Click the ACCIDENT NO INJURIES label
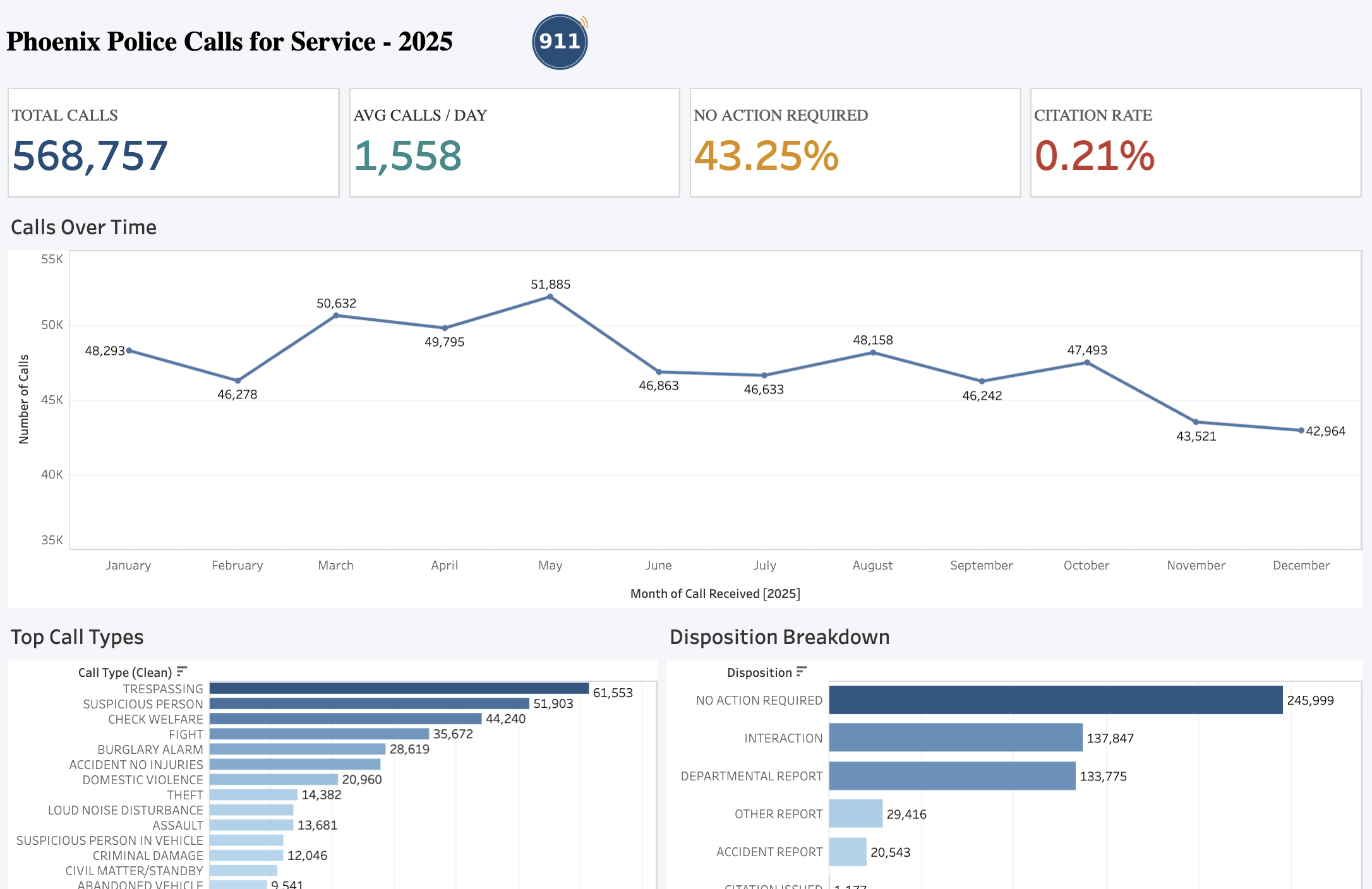Image resolution: width=1372 pixels, height=889 pixels. tap(136, 765)
